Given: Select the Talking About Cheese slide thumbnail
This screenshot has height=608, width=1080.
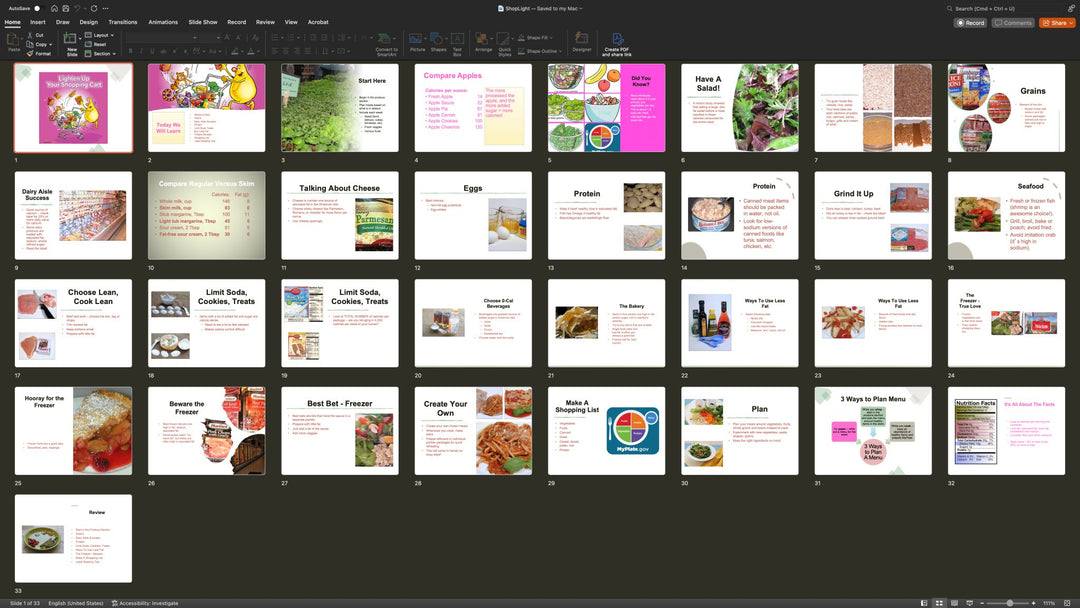Looking at the screenshot, I should tap(340, 216).
